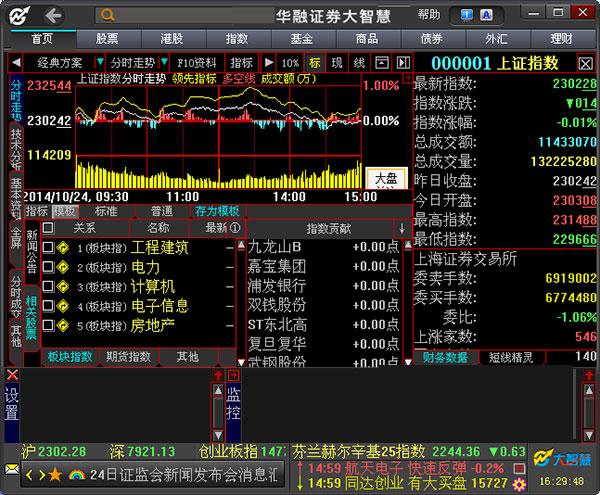Expand the search box dropdown arrow
Image resolution: width=600 pixels, height=495 pixels.
point(263,15)
